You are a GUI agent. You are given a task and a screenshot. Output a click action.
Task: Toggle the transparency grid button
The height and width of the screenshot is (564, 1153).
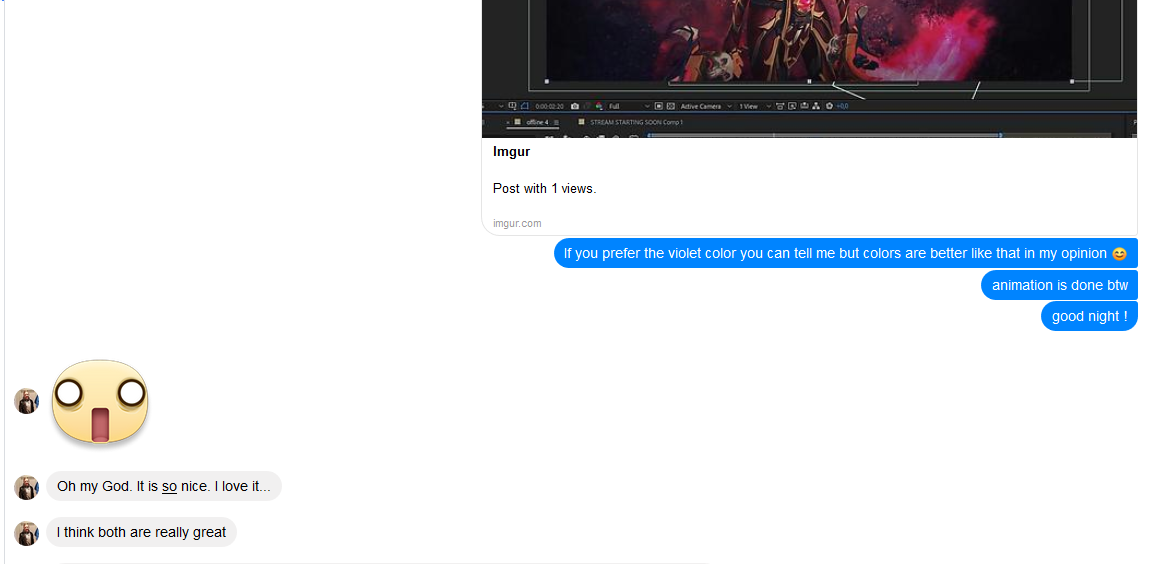[x=671, y=106]
